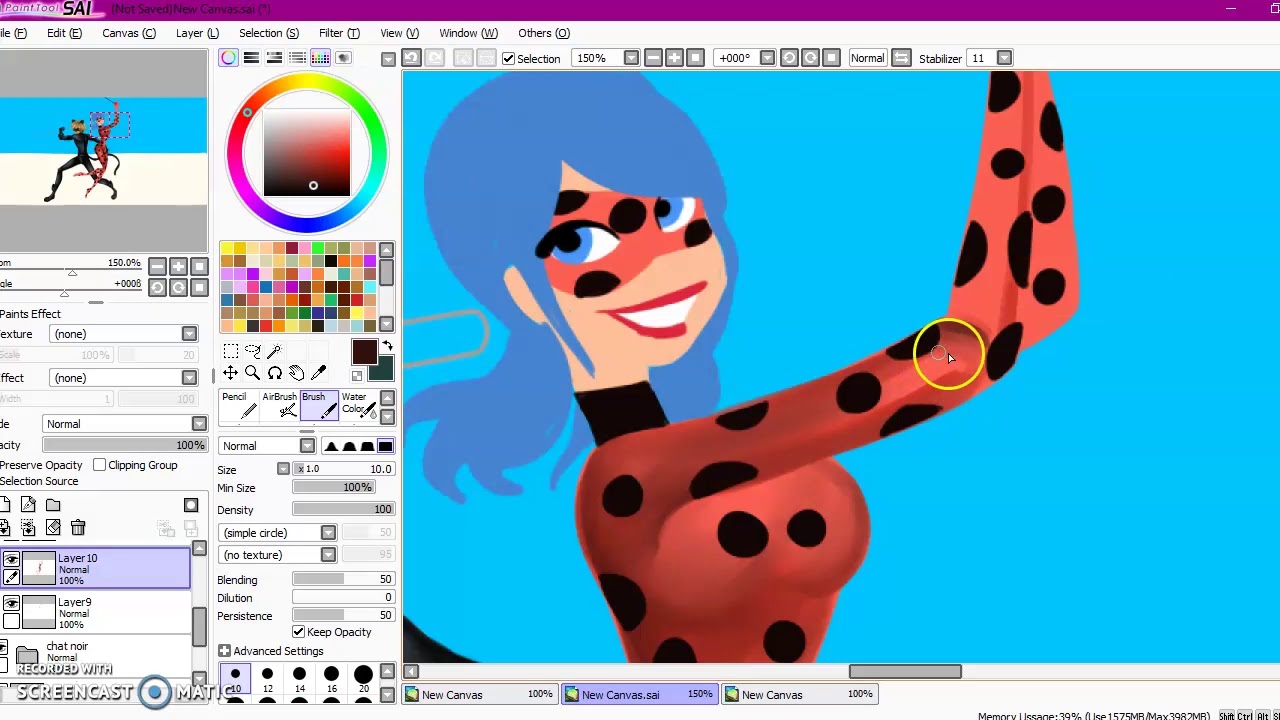Open the layer blend Mode Normal dropdown
1280x720 pixels.
[199, 424]
